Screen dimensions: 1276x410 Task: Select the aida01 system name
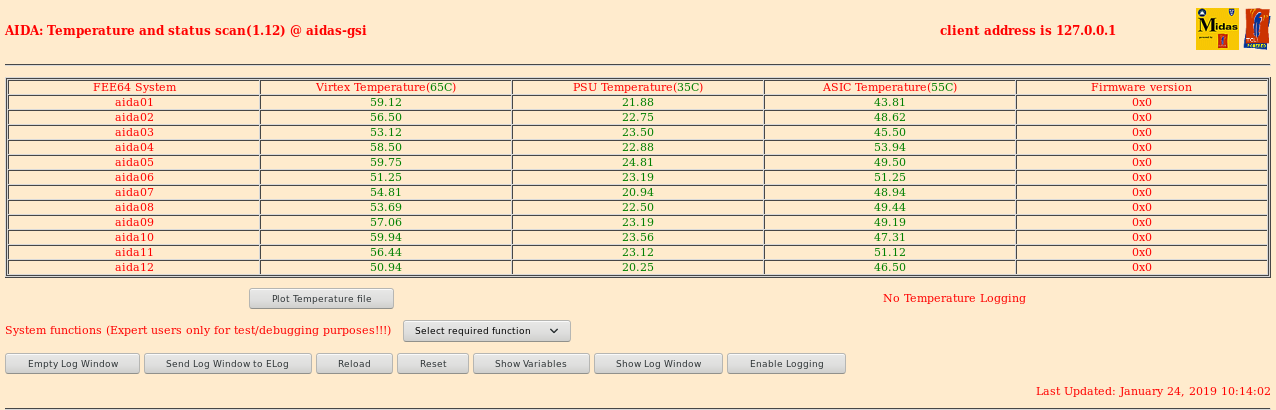click(134, 102)
